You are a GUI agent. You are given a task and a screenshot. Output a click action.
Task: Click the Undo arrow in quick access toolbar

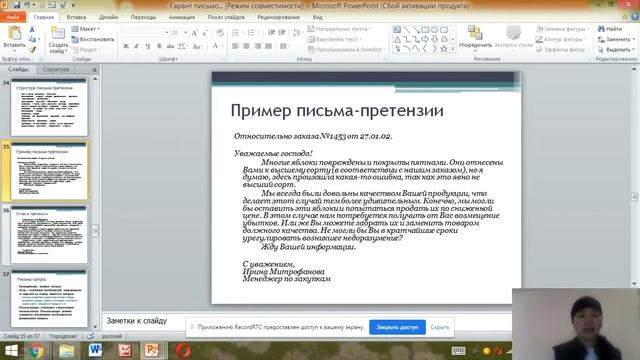click(27, 5)
